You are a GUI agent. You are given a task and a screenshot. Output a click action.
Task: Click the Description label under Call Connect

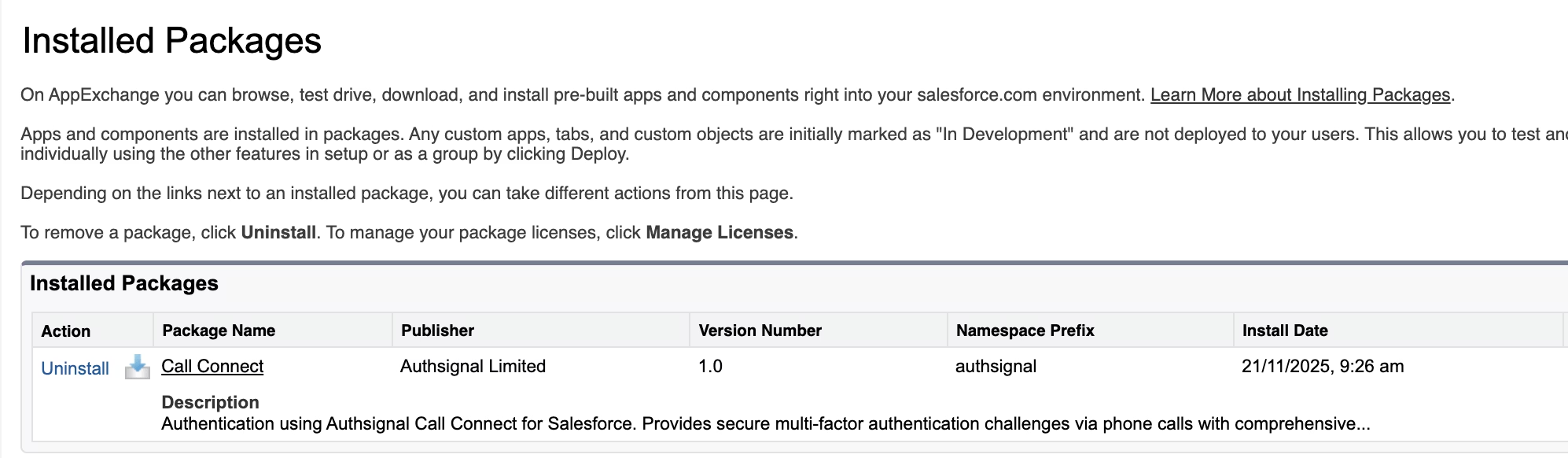click(210, 402)
